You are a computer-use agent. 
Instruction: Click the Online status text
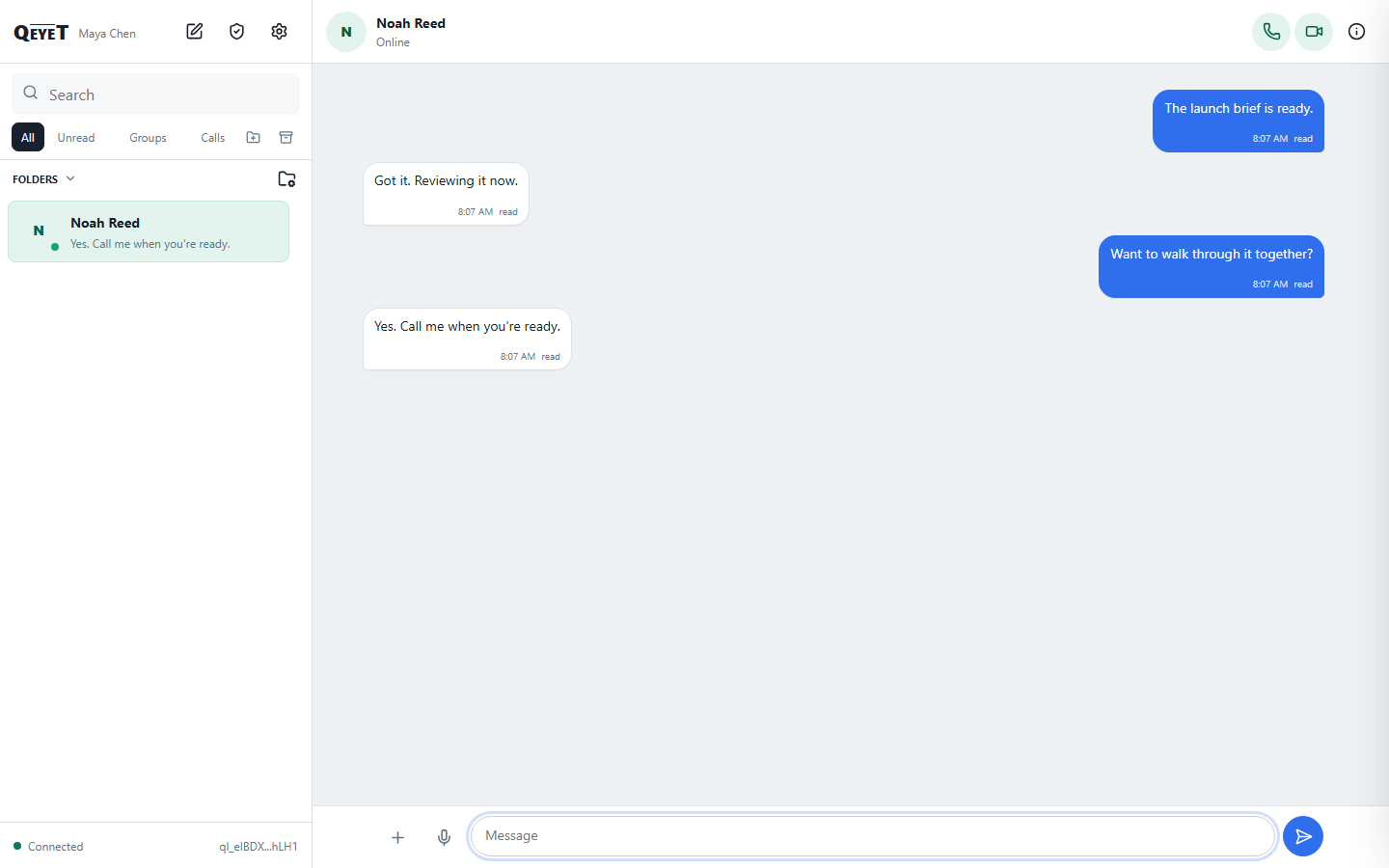(x=393, y=42)
